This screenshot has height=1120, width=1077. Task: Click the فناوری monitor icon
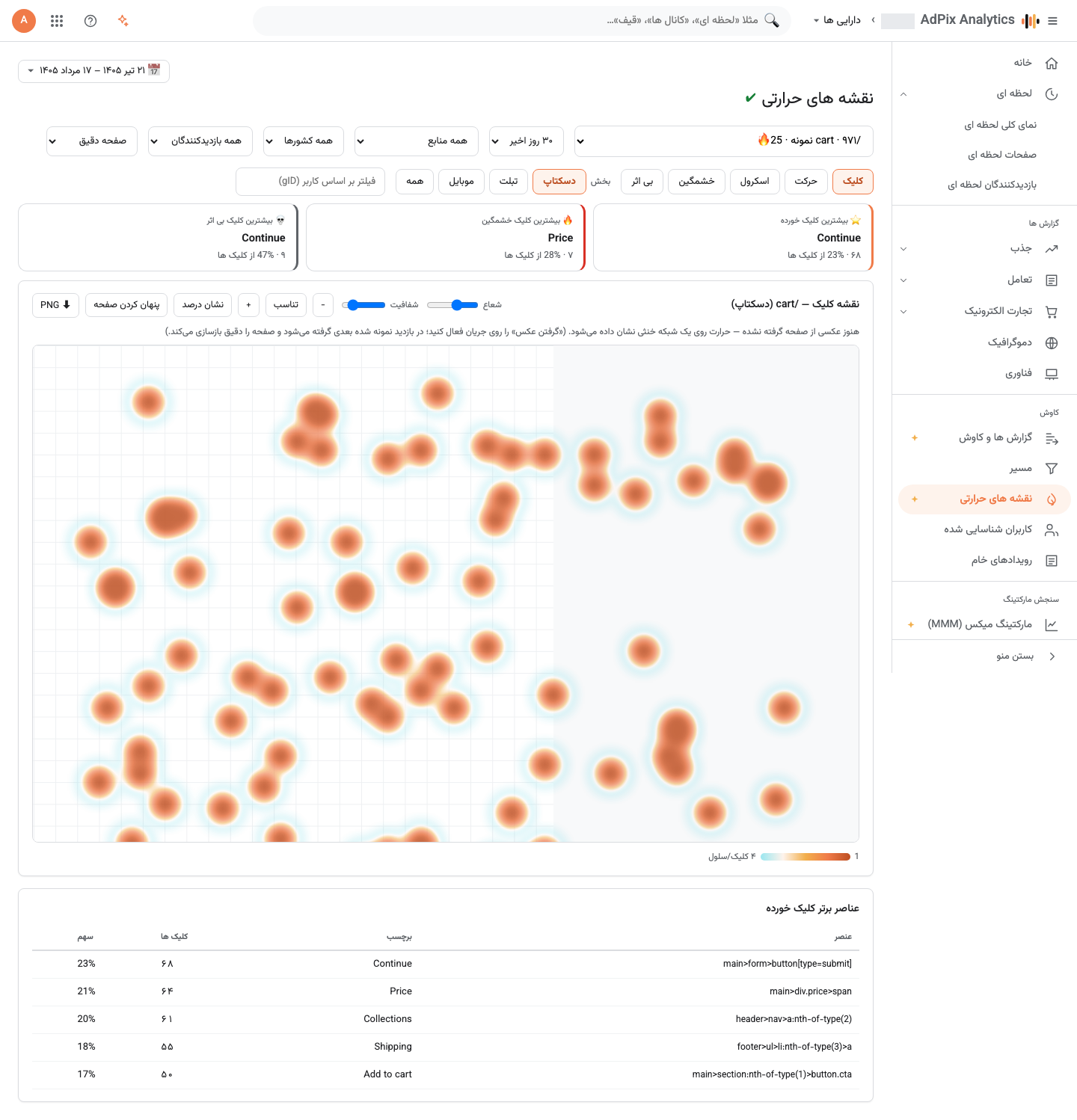[x=1052, y=374]
